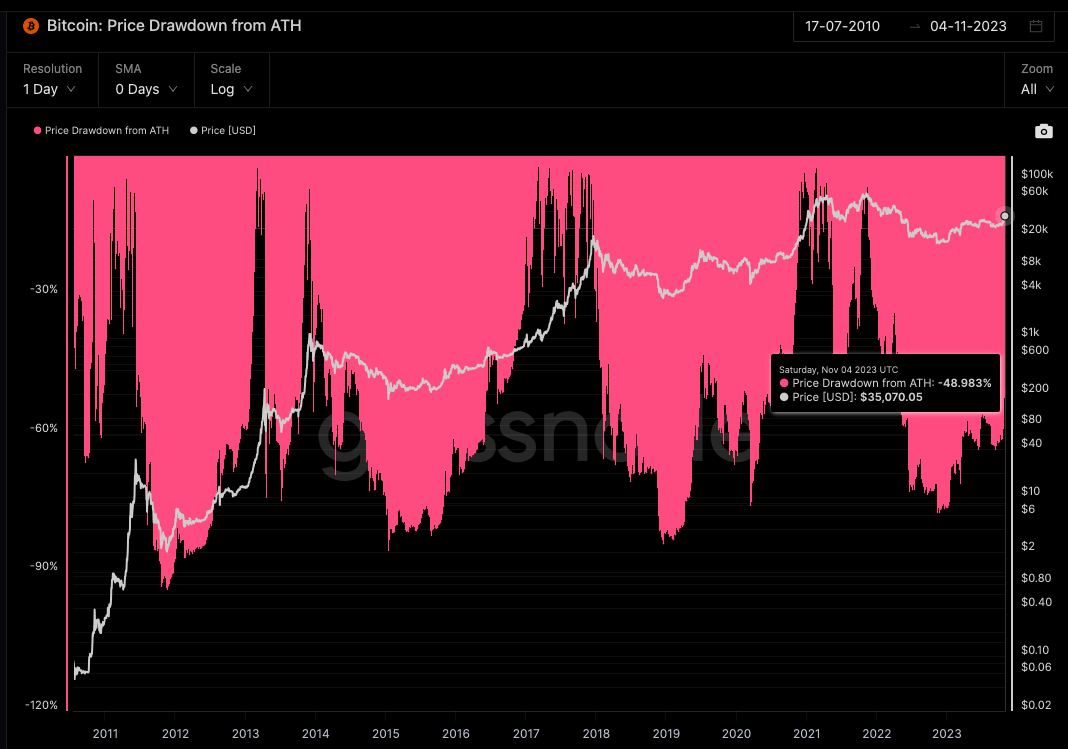Click the $1k right axis label
This screenshot has width=1068, height=749.
tap(1030, 332)
